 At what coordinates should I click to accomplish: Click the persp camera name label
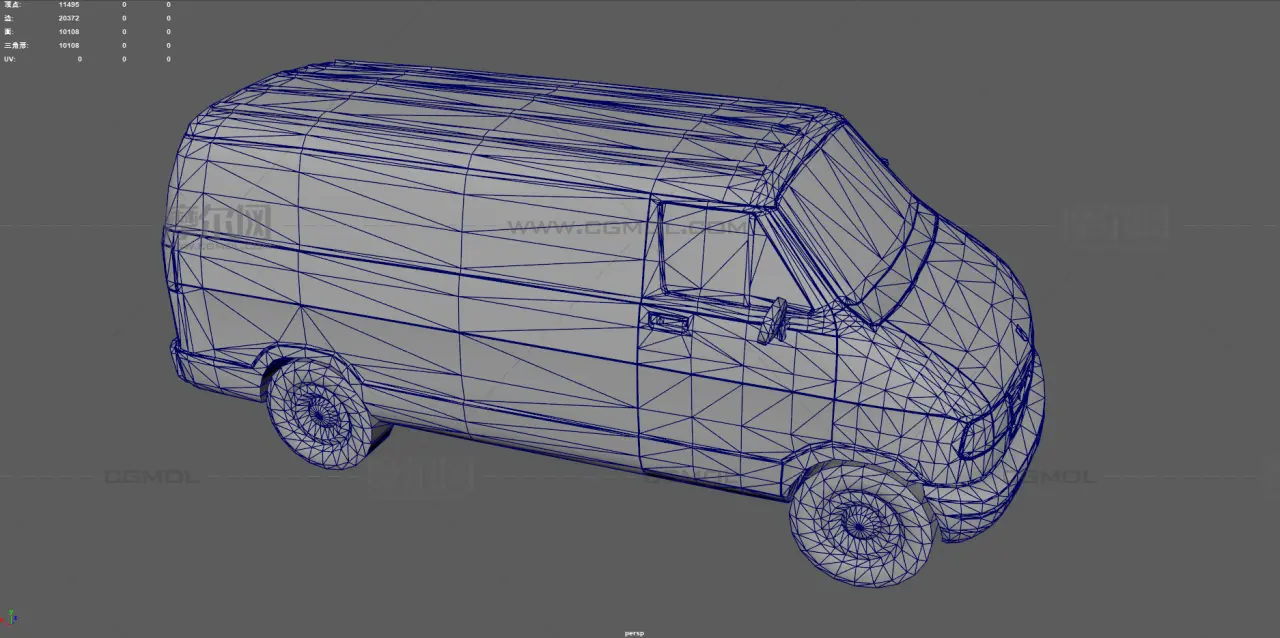634,632
